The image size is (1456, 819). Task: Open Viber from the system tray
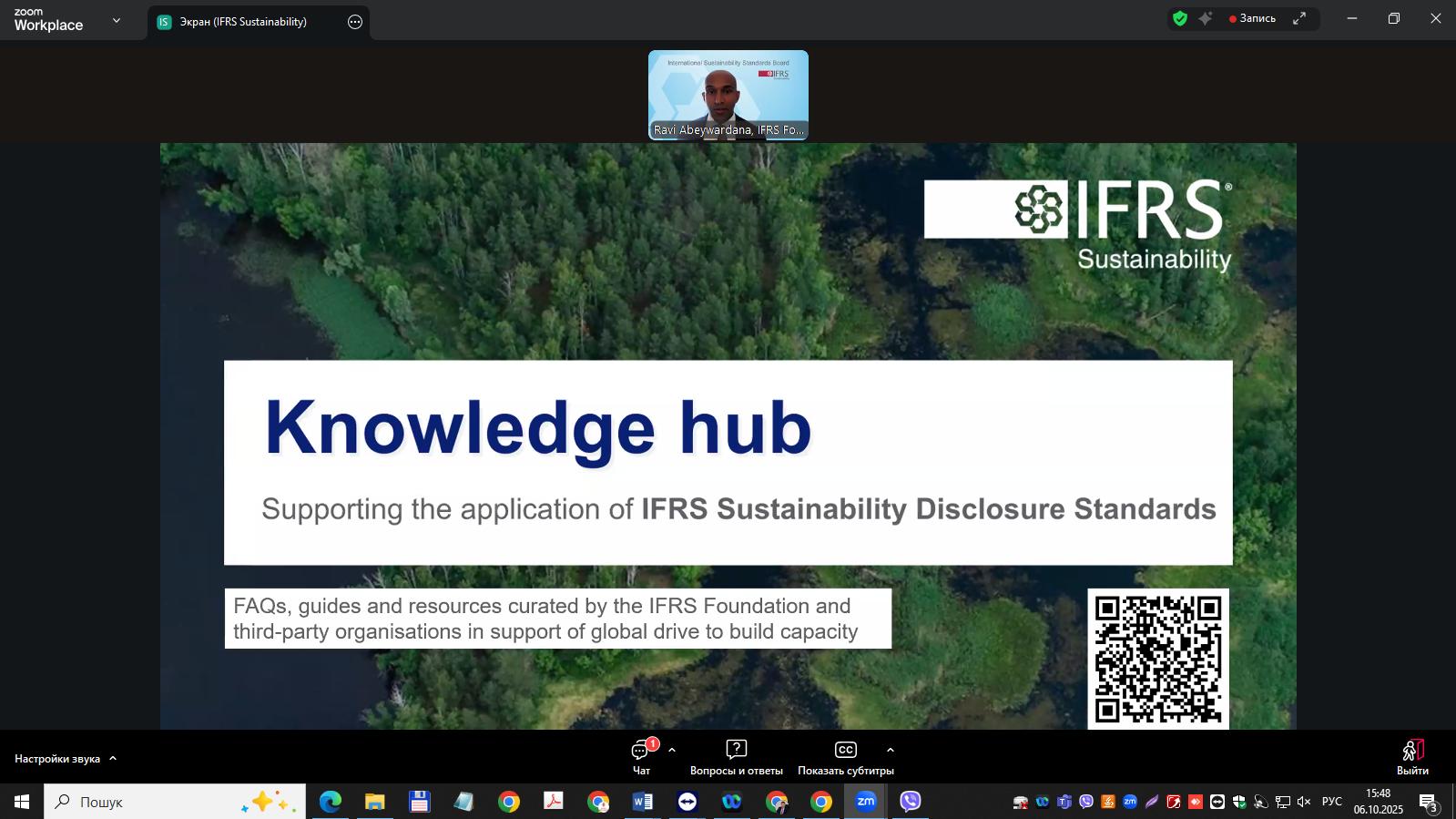[1086, 803]
